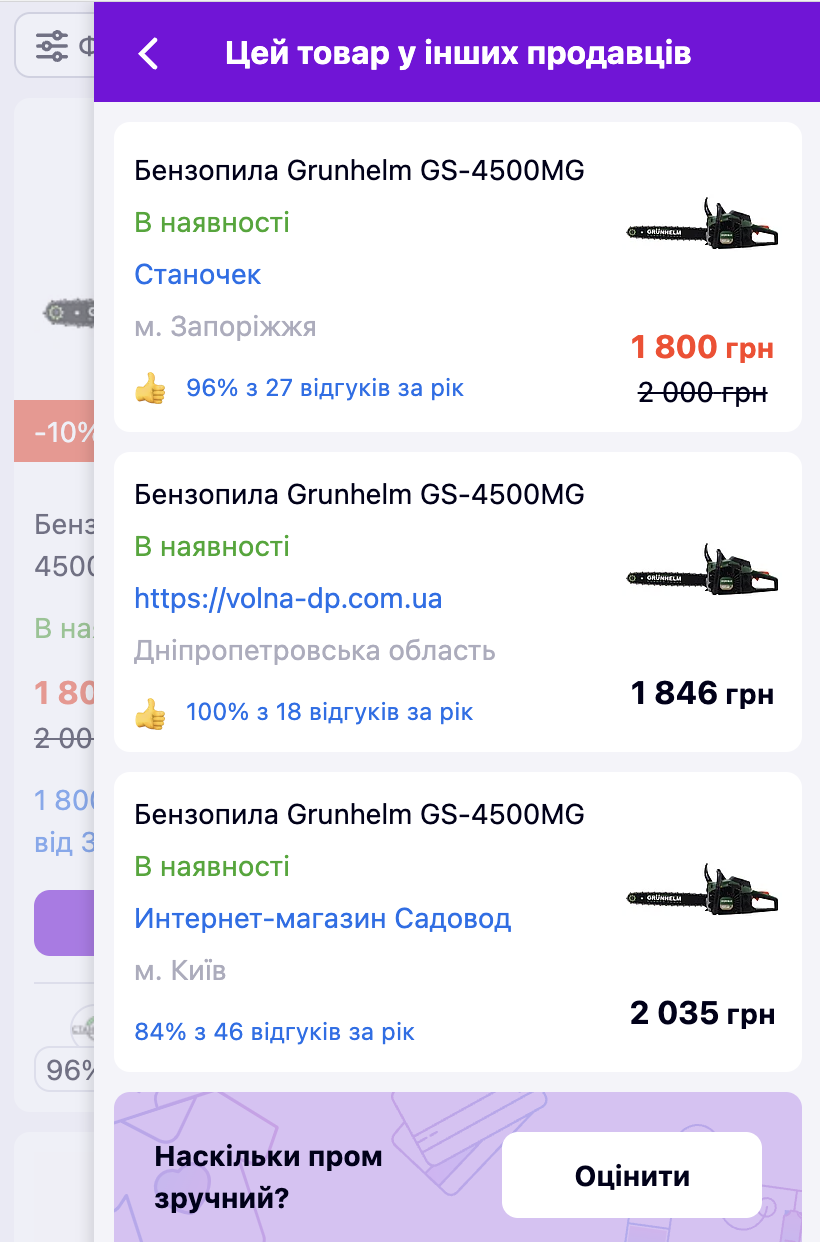Go back using the header arrow icon
The height and width of the screenshot is (1242, 820).
click(148, 53)
